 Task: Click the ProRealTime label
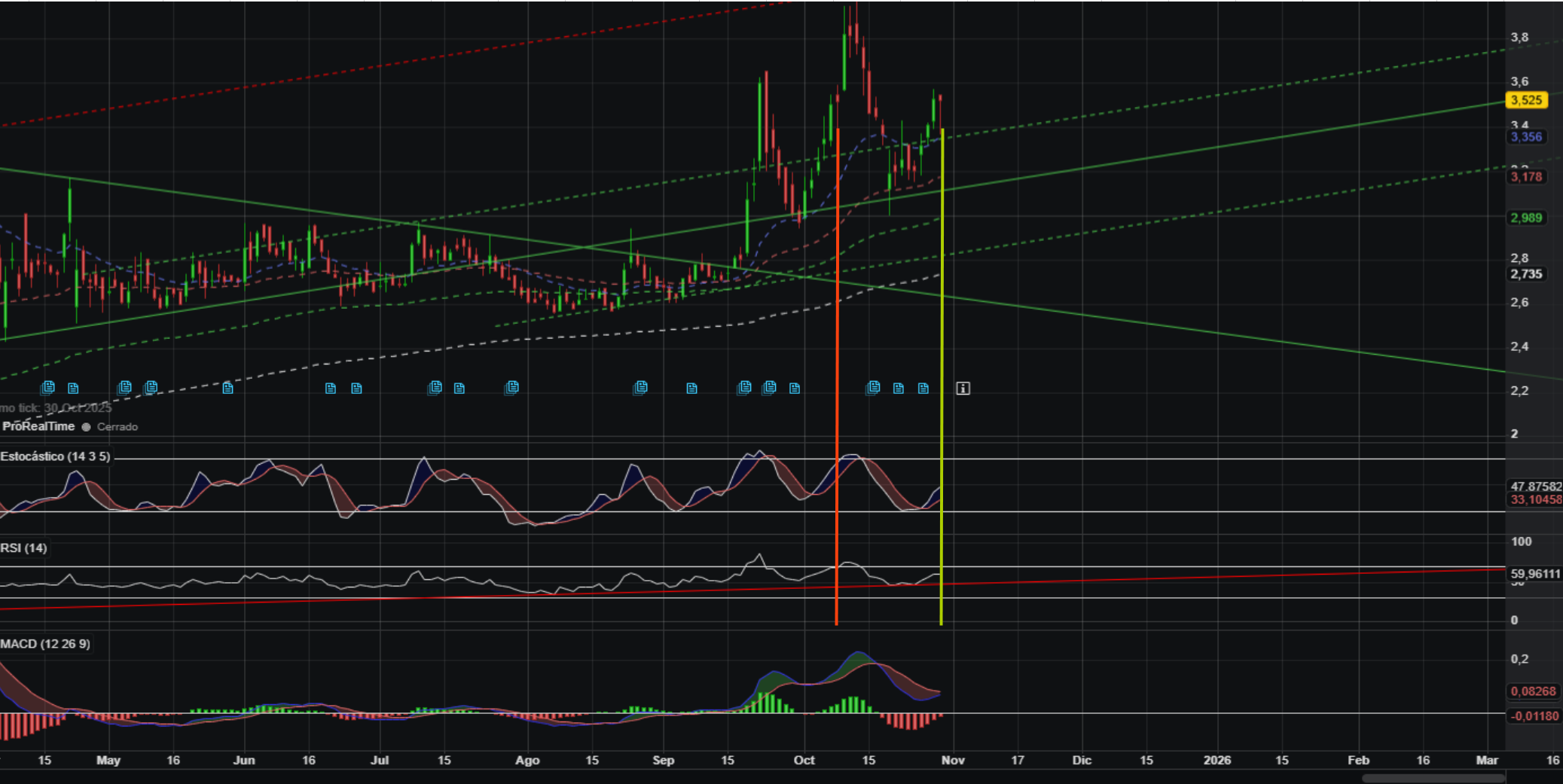[38, 426]
